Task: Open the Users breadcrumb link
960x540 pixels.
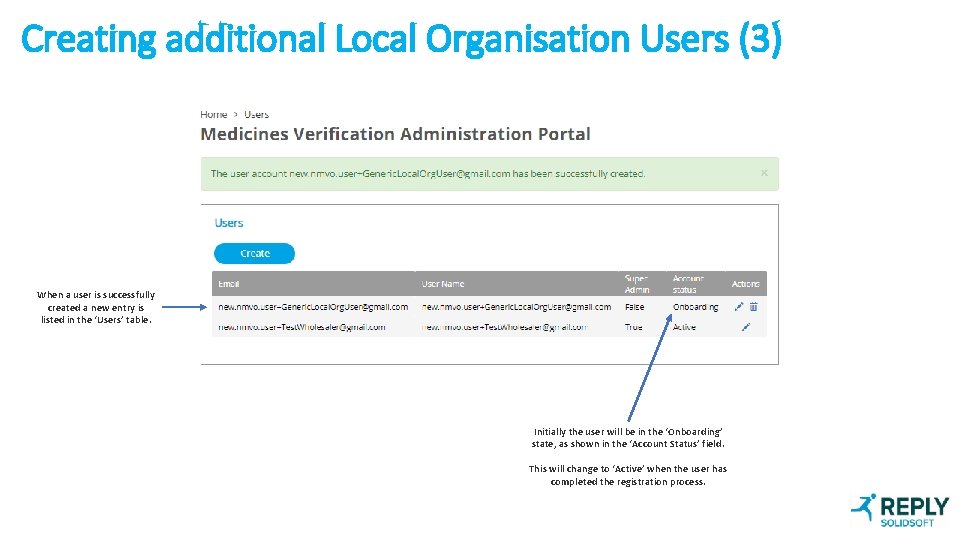Action: (x=257, y=114)
